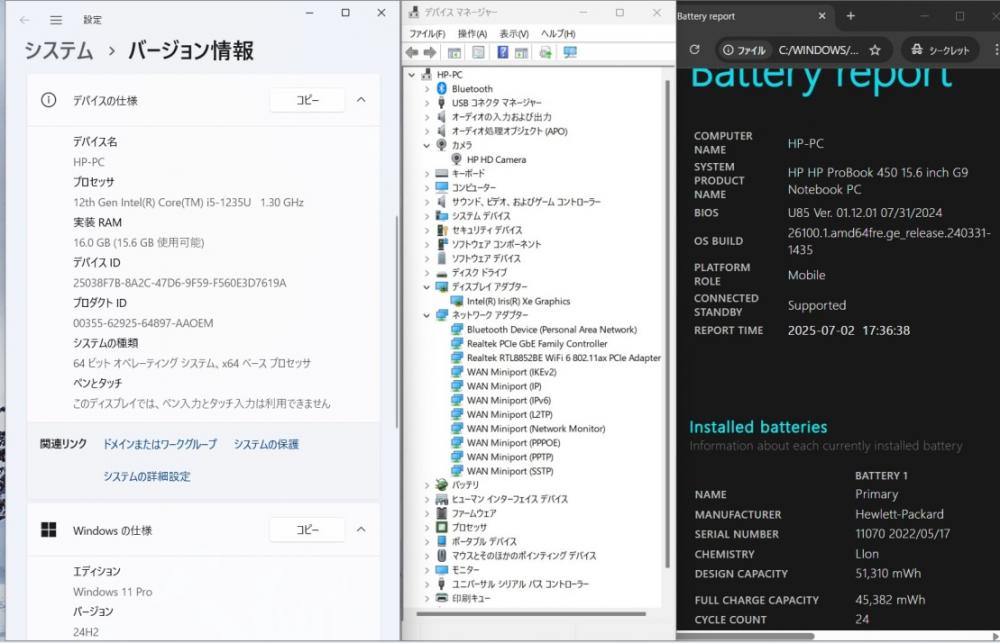Click the Device Manager horizontal scrollbar
This screenshot has width=1000, height=643.
click(x=531, y=614)
